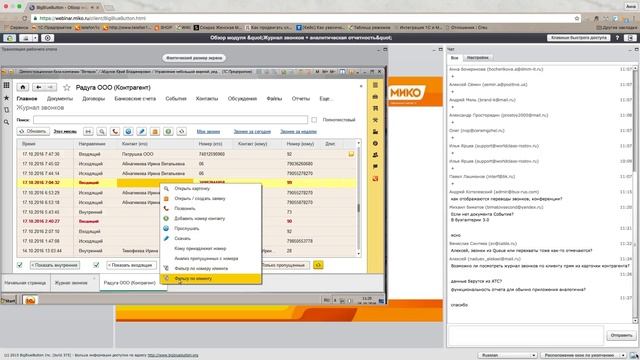Select Добавить номер контакту in context menu

[211, 218]
